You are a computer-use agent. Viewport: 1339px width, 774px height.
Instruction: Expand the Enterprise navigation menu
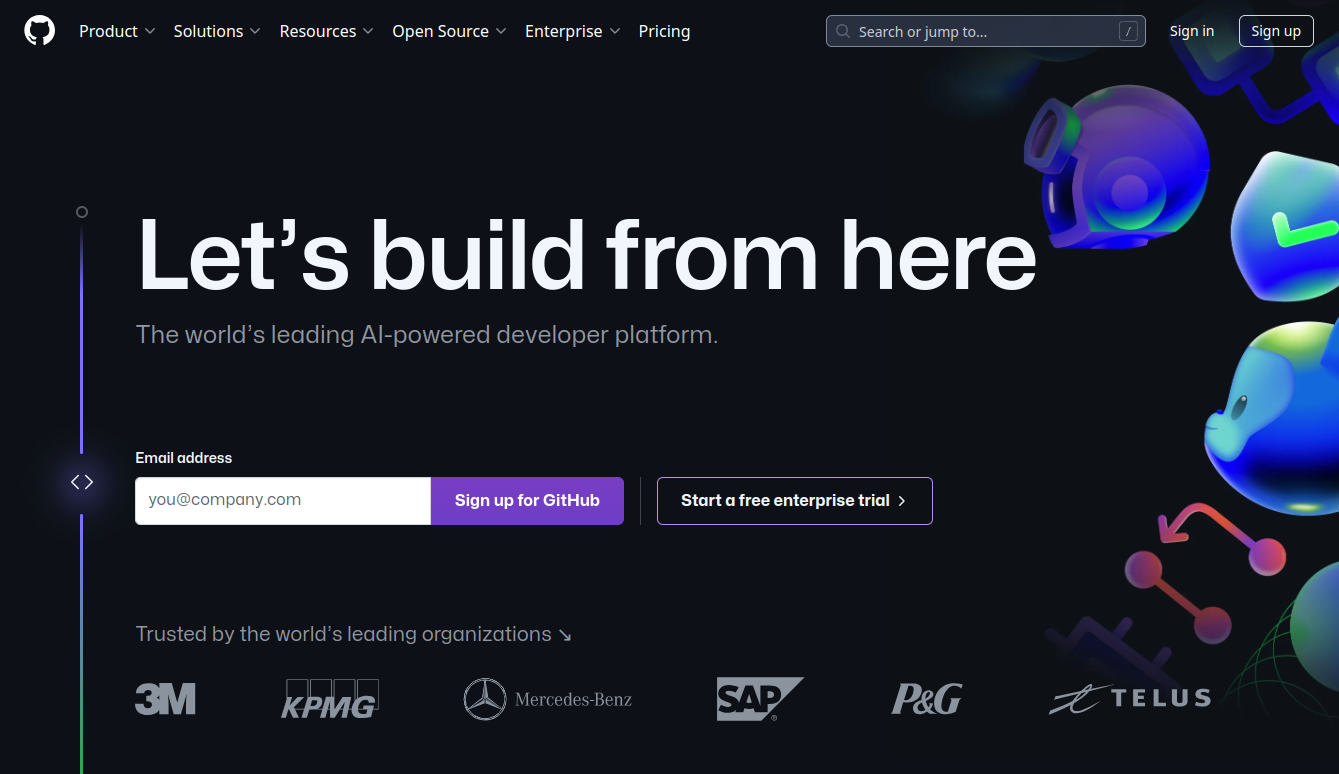click(x=573, y=31)
